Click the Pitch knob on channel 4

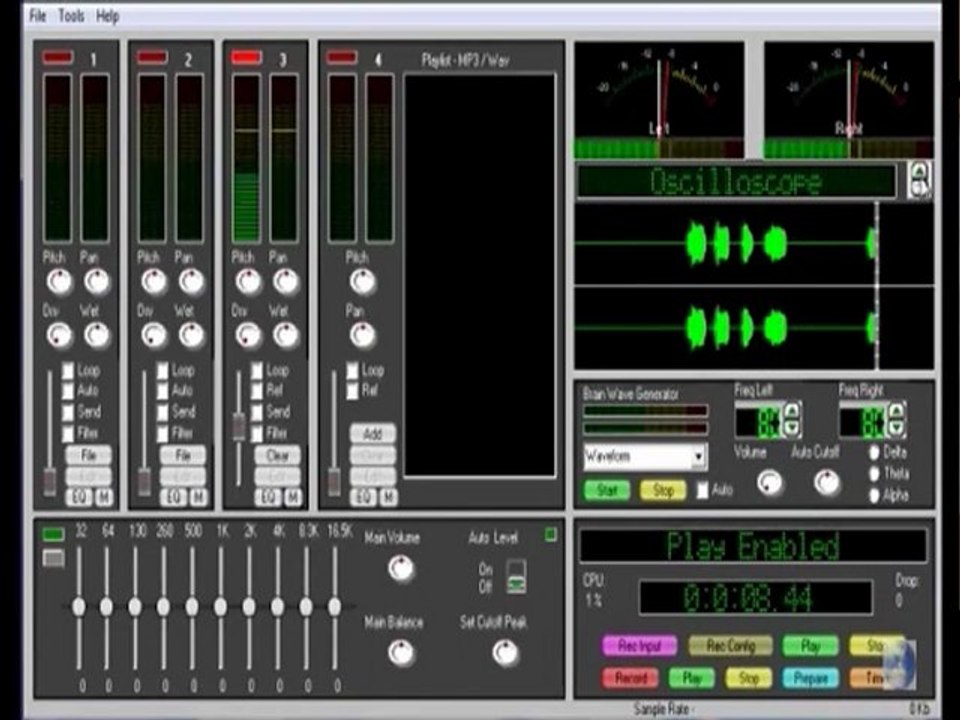point(362,282)
